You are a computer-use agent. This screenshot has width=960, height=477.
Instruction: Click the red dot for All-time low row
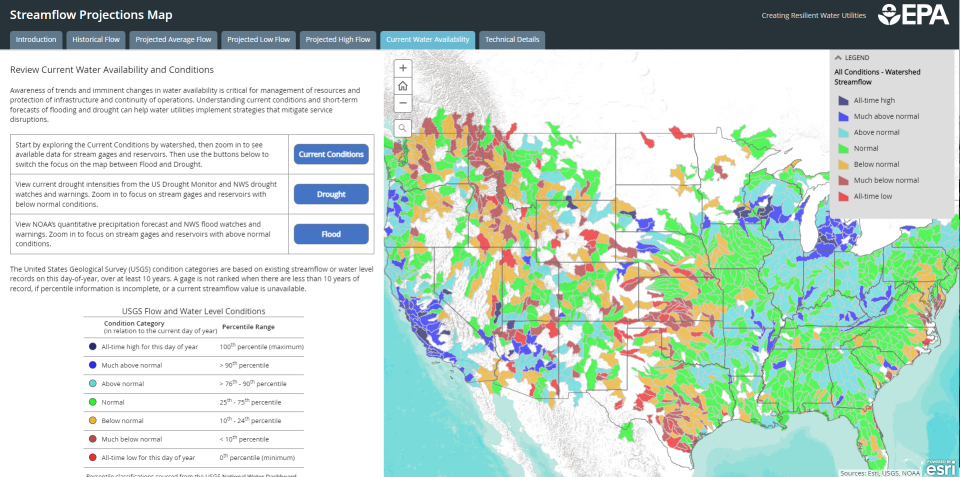(x=92, y=457)
